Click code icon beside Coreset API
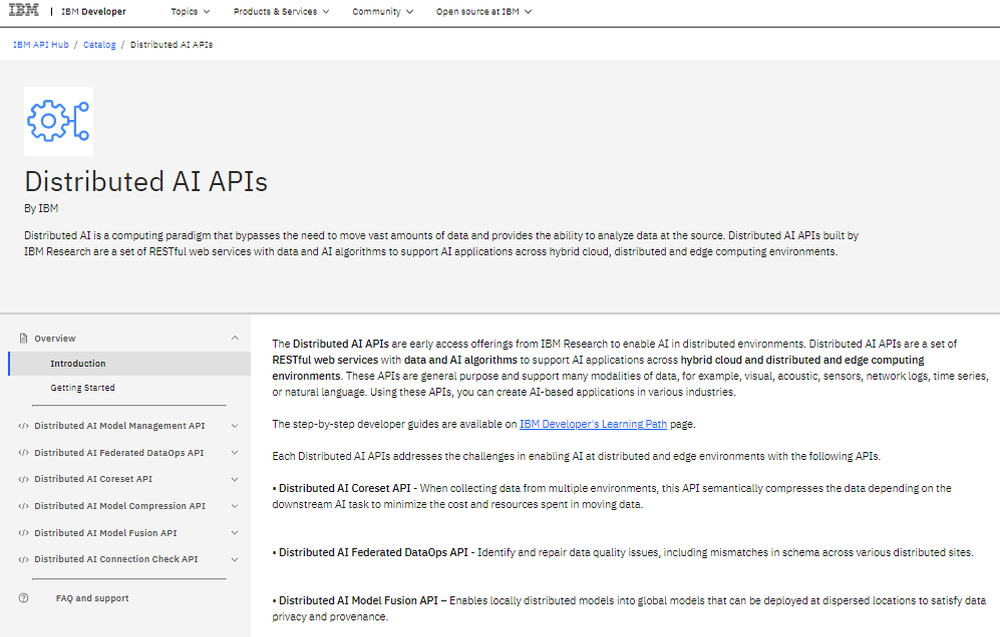 [24, 480]
